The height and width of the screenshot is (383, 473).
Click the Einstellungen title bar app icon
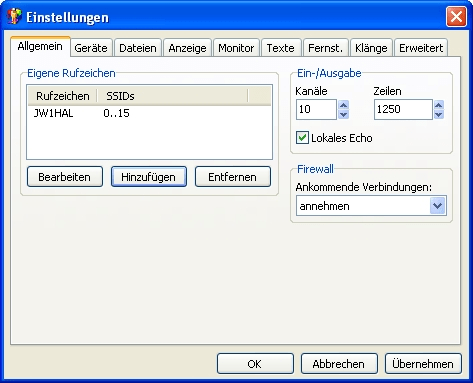14,16
